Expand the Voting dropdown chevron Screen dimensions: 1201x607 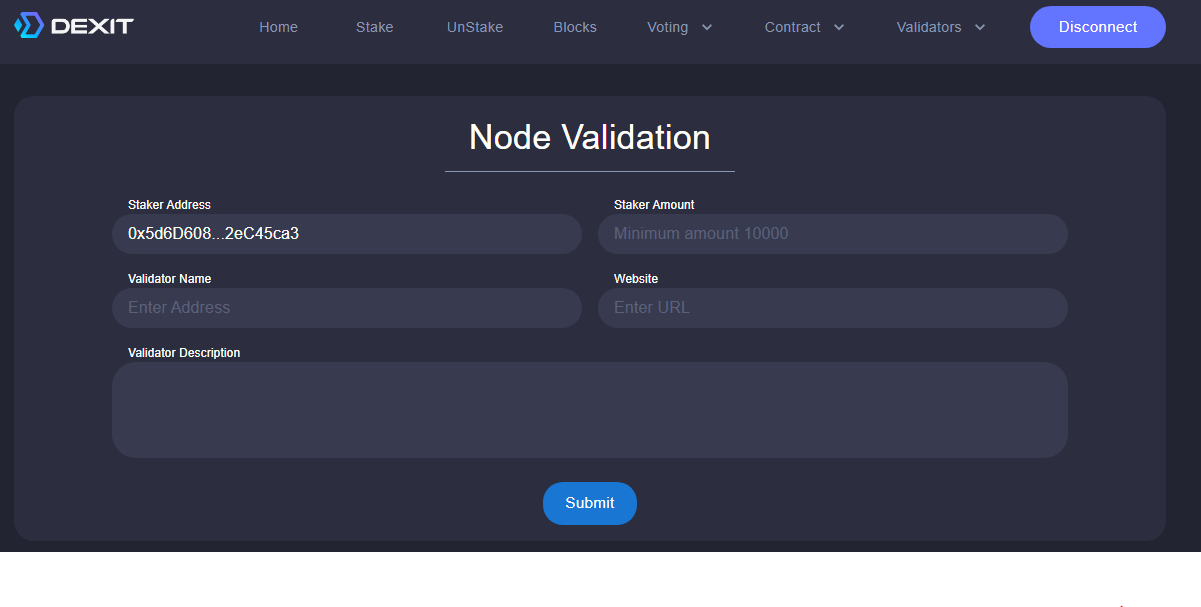pos(707,27)
